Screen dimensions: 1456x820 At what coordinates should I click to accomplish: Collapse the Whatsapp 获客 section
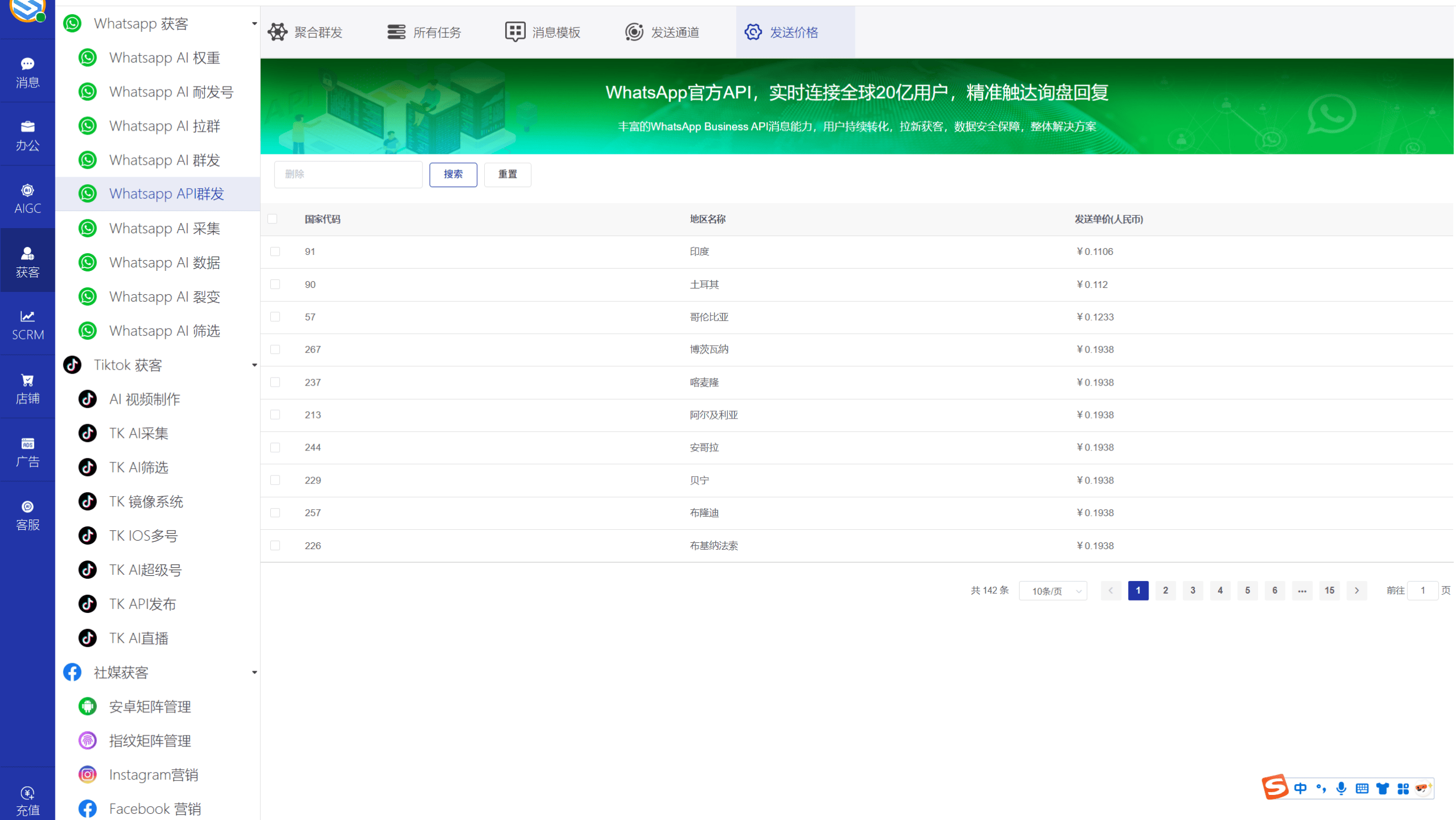tap(254, 23)
